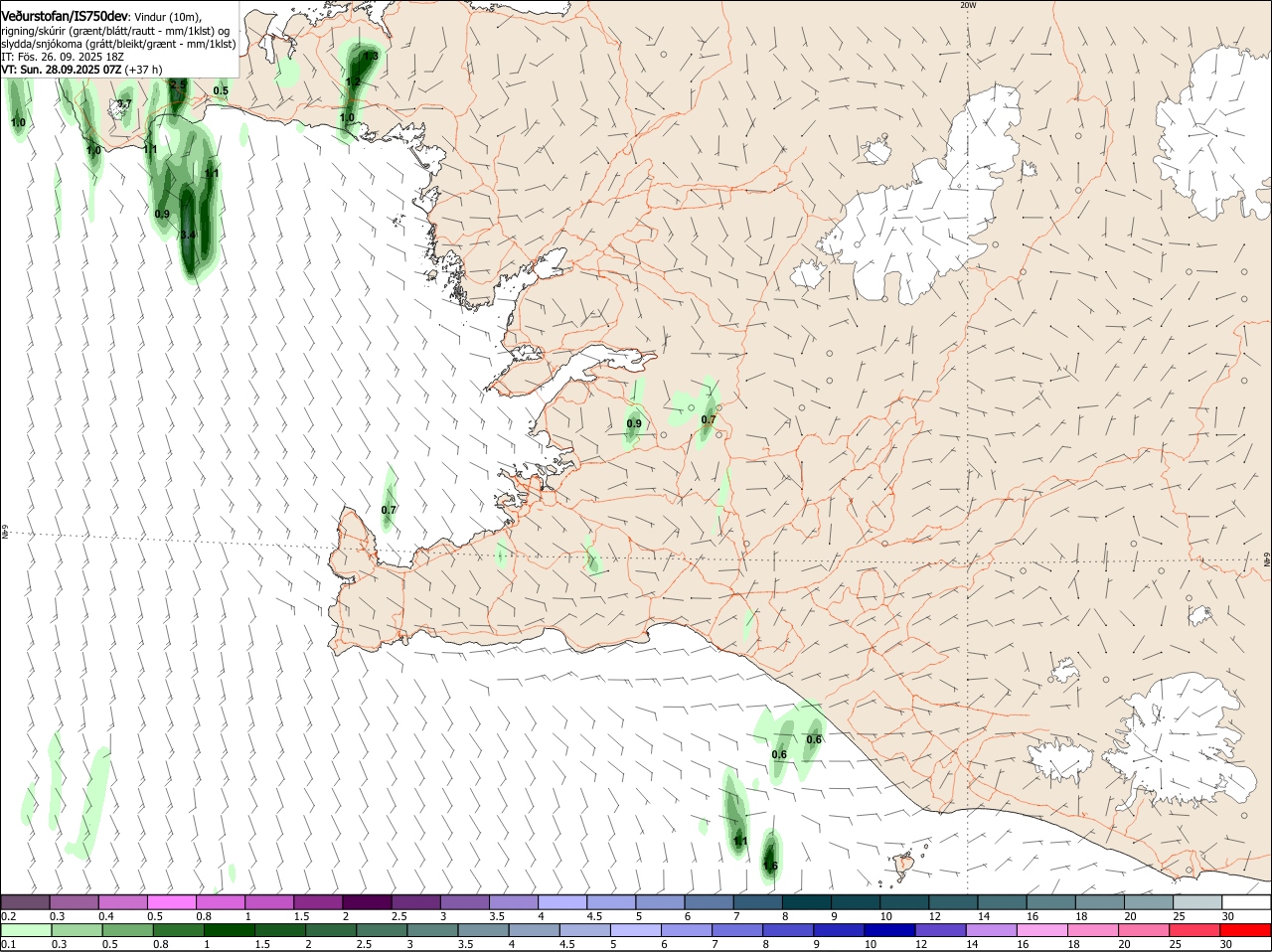Image resolution: width=1272 pixels, height=952 pixels.
Task: Pick the pure red swatch after 30 in lower legend
Action: click(1246, 930)
